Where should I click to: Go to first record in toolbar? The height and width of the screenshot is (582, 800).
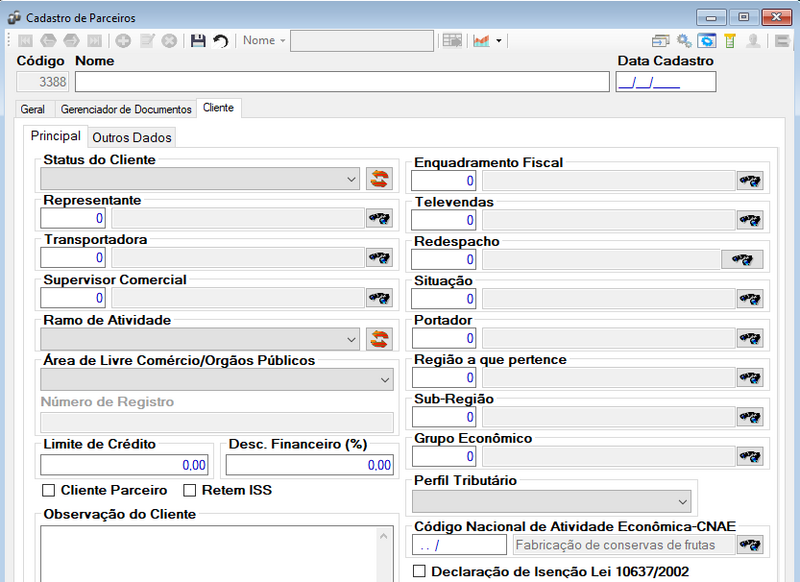[25, 40]
